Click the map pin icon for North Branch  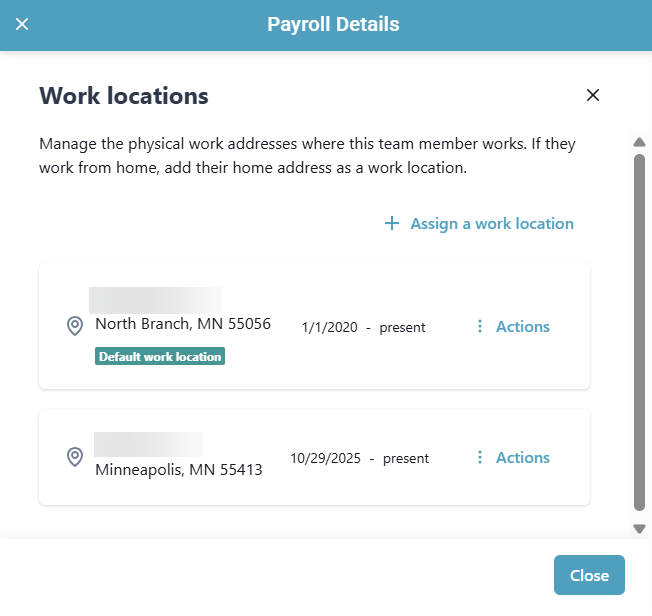(74, 326)
